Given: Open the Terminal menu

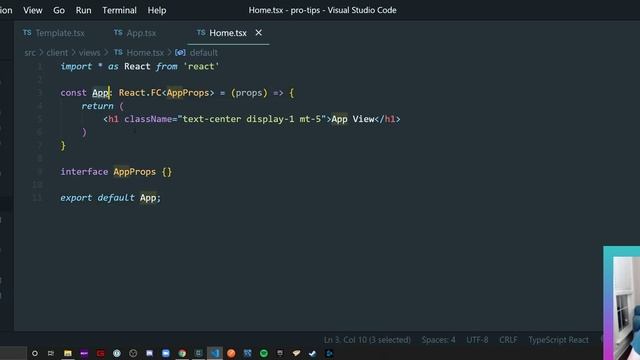Looking at the screenshot, I should pyautogui.click(x=119, y=10).
